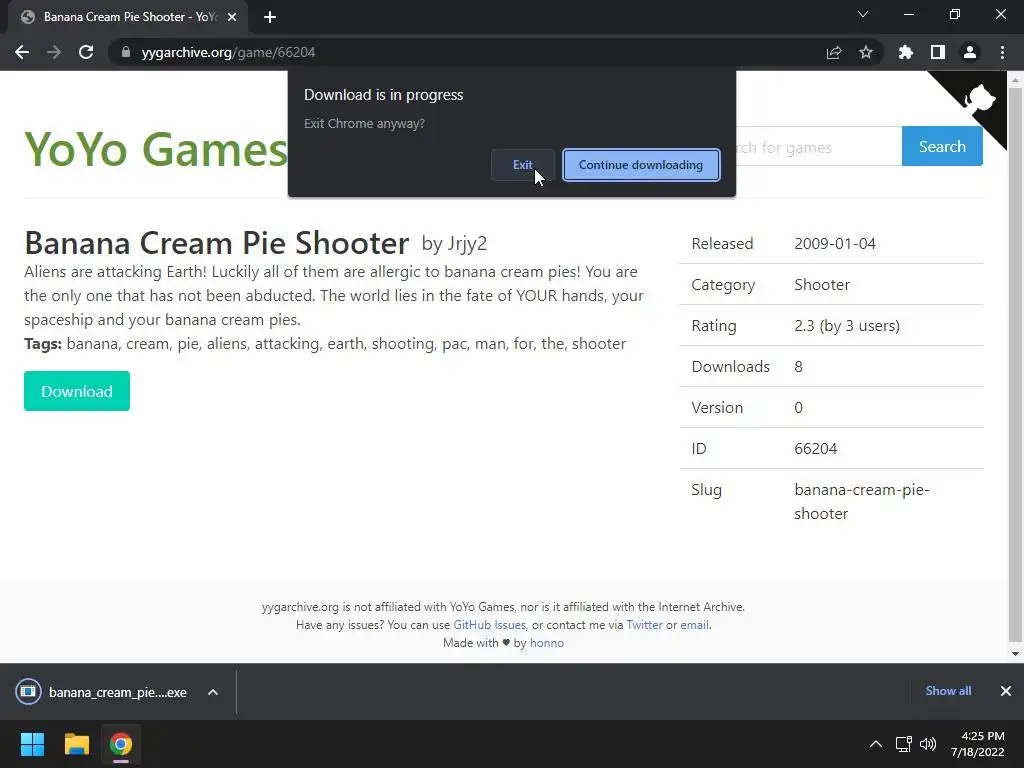
Task: Toggle the browser side panel icon
Action: pos(938,52)
